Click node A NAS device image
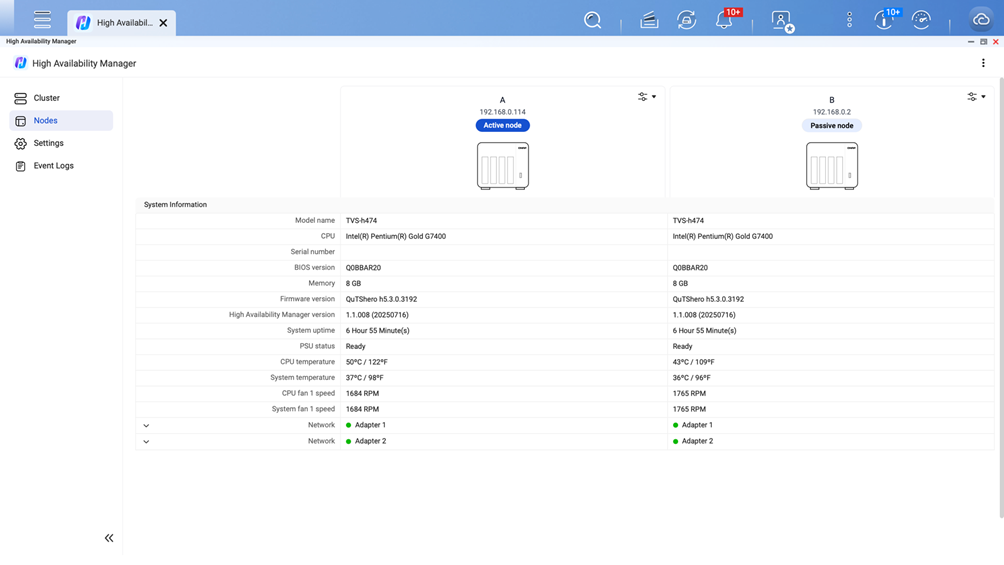The height and width of the screenshot is (565, 1004). pyautogui.click(x=503, y=166)
